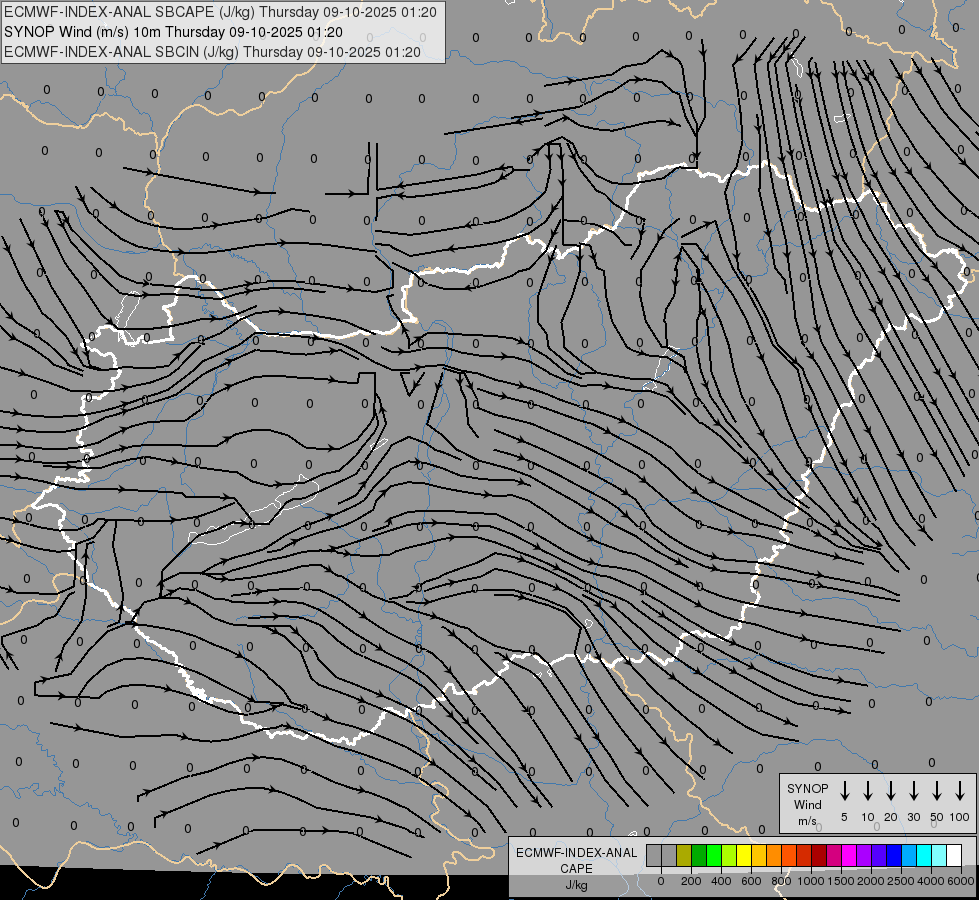979x900 pixels.
Task: Click the 1500 tick on CAPE scale
Action: 841,881
